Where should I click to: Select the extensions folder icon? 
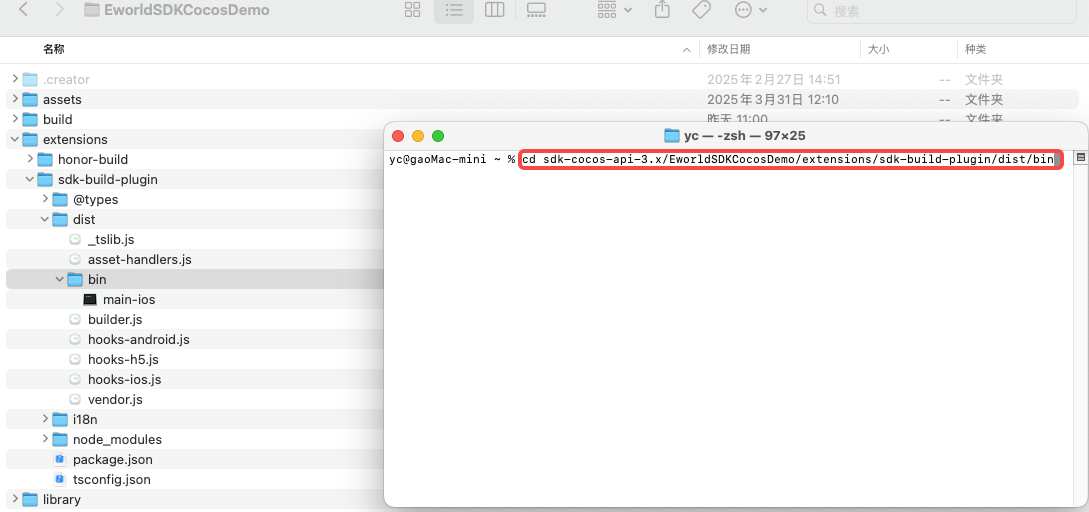(x=30, y=140)
